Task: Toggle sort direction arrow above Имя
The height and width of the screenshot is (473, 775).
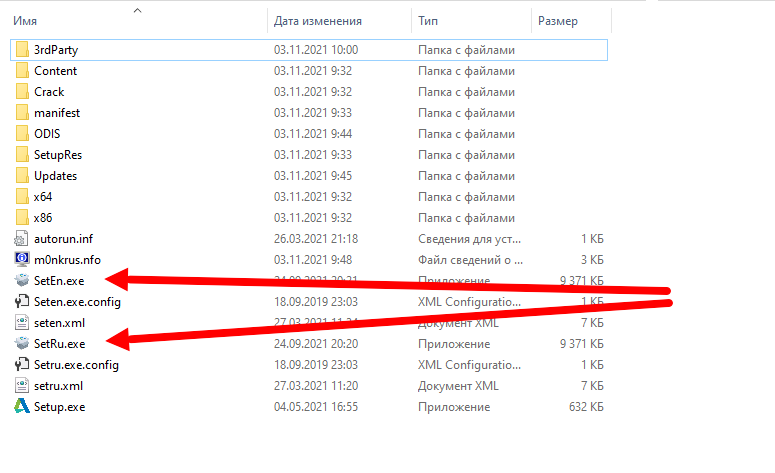Action: click(x=138, y=10)
